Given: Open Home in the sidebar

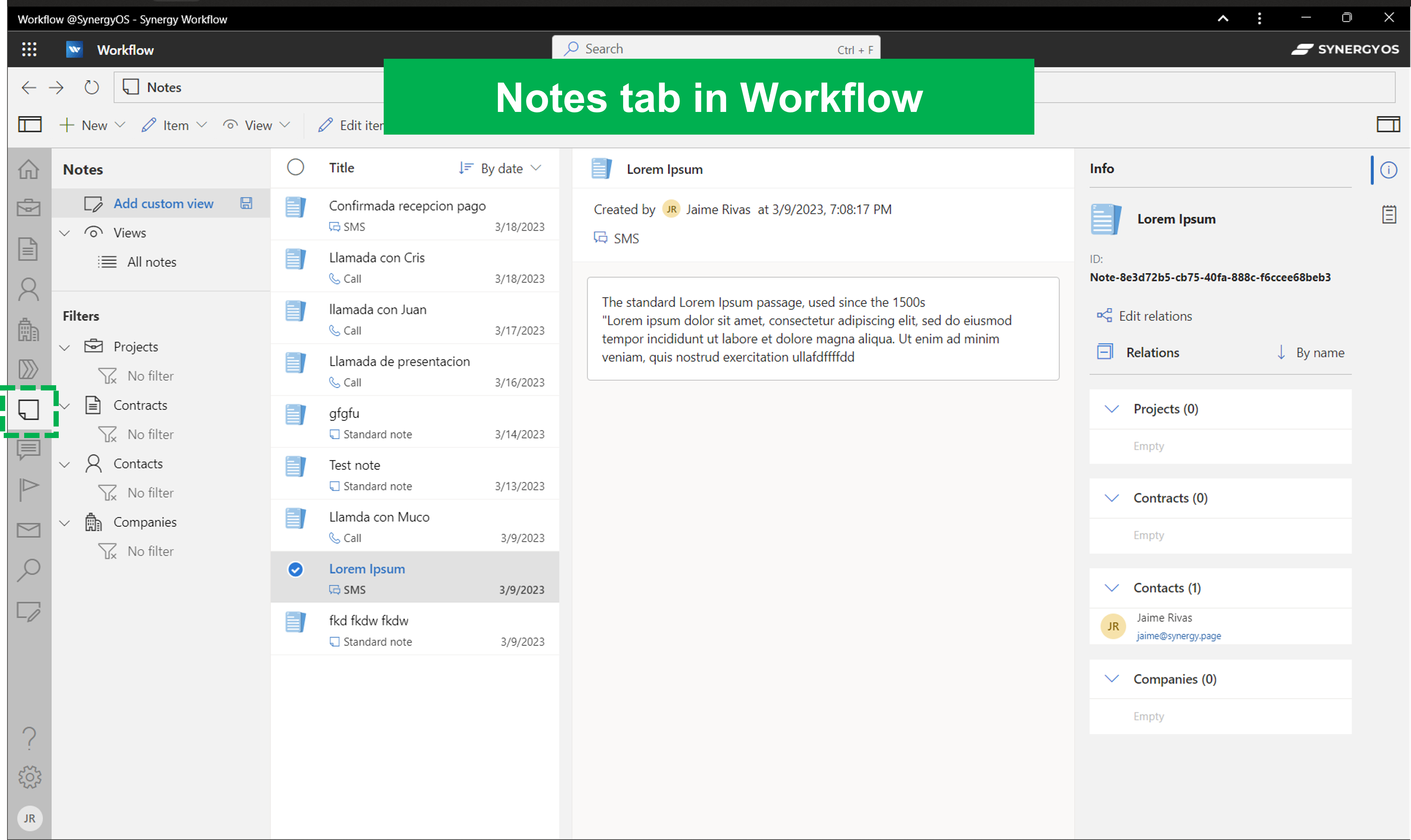Looking at the screenshot, I should [29, 169].
